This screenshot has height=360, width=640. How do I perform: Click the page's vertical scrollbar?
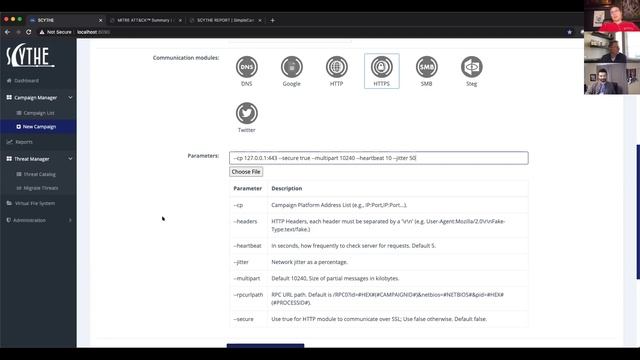tap(638, 212)
